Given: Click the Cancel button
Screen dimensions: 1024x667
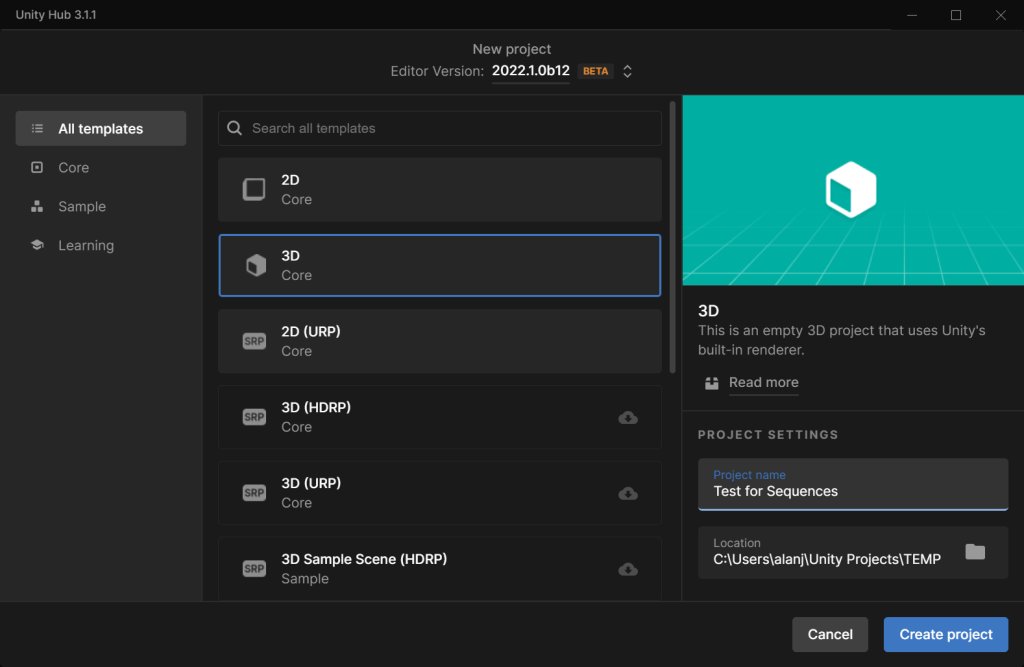Looking at the screenshot, I should tap(830, 634).
